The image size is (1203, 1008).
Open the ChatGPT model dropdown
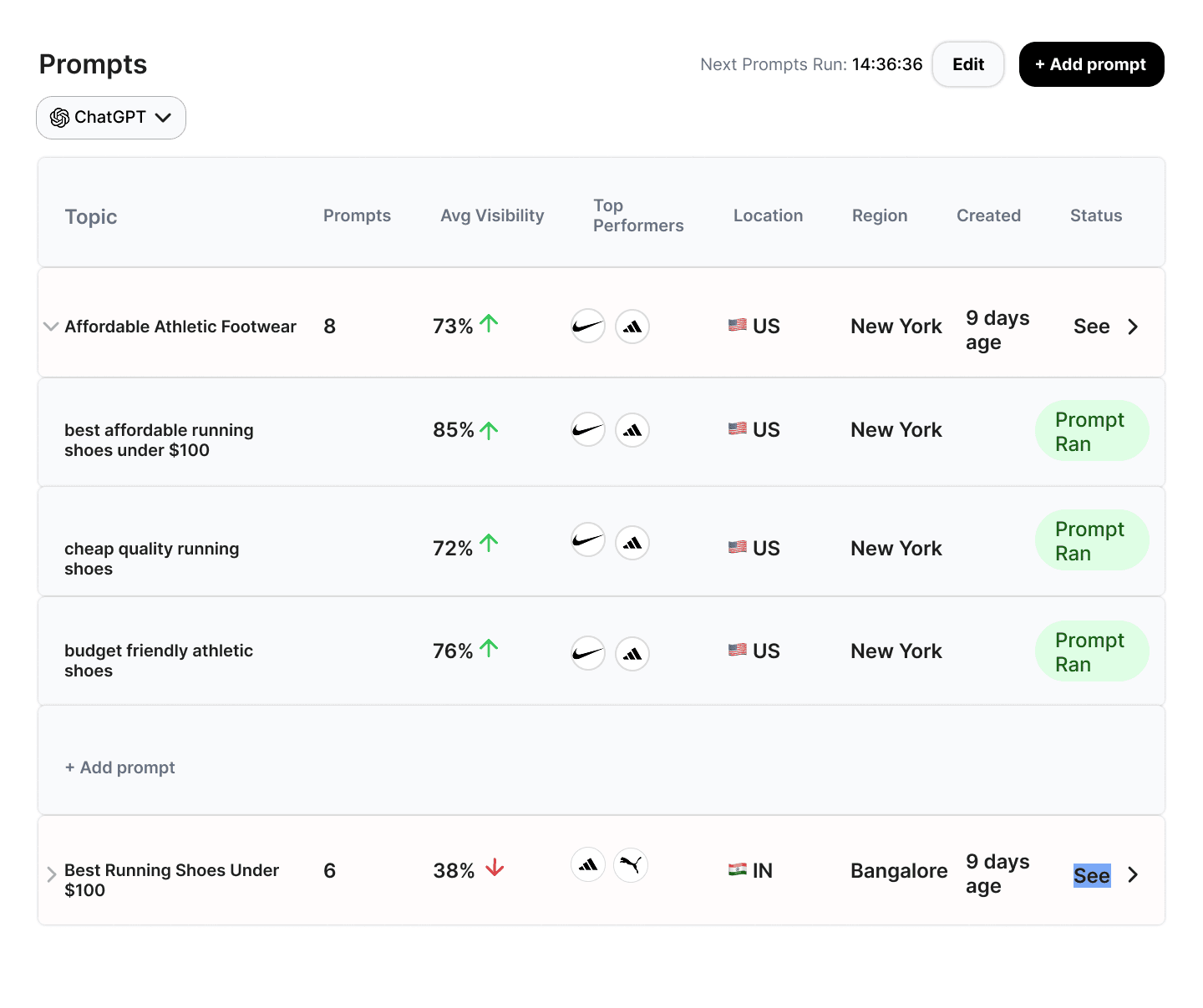111,118
